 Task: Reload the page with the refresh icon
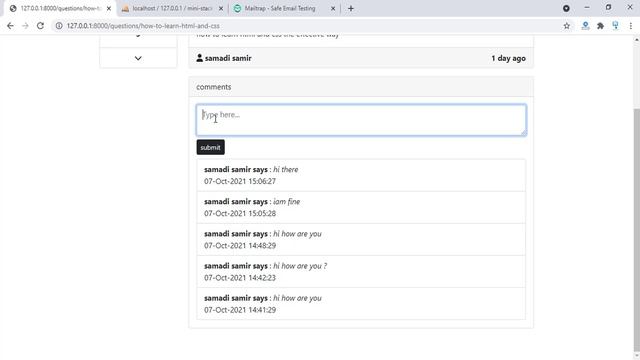tap(40, 26)
